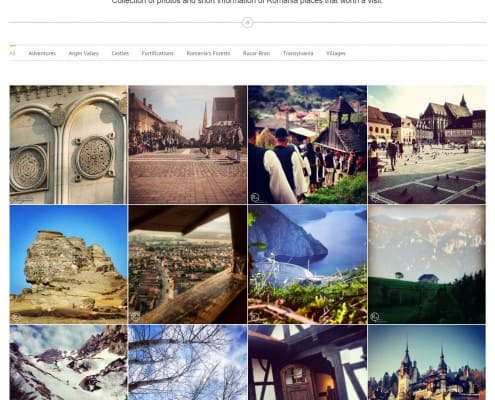Open the bare tree branches photo

point(188,363)
